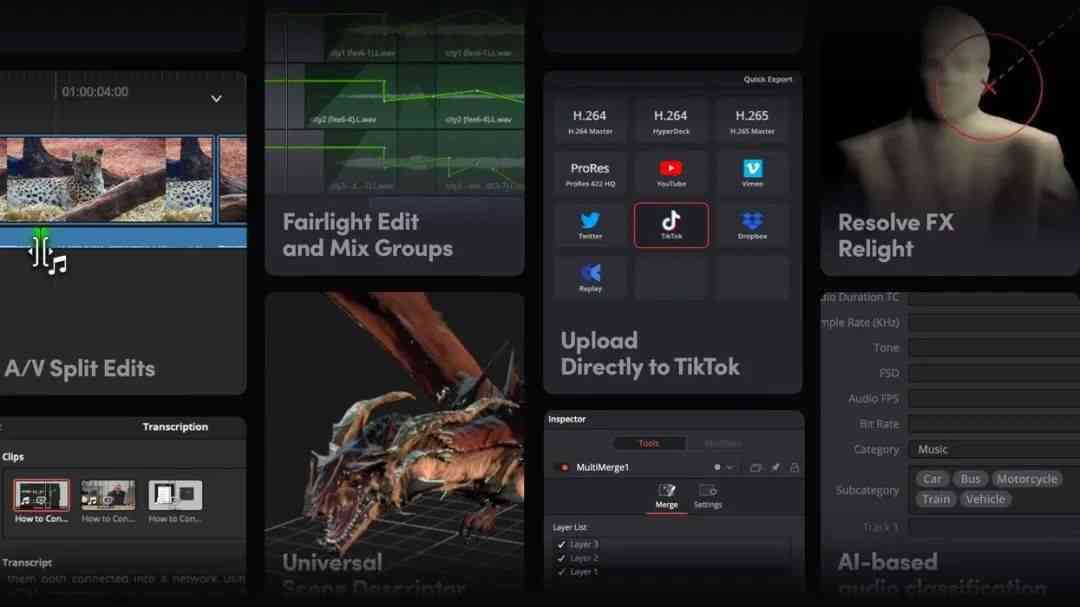
Task: Click the Clips section label
Action: pos(12,457)
